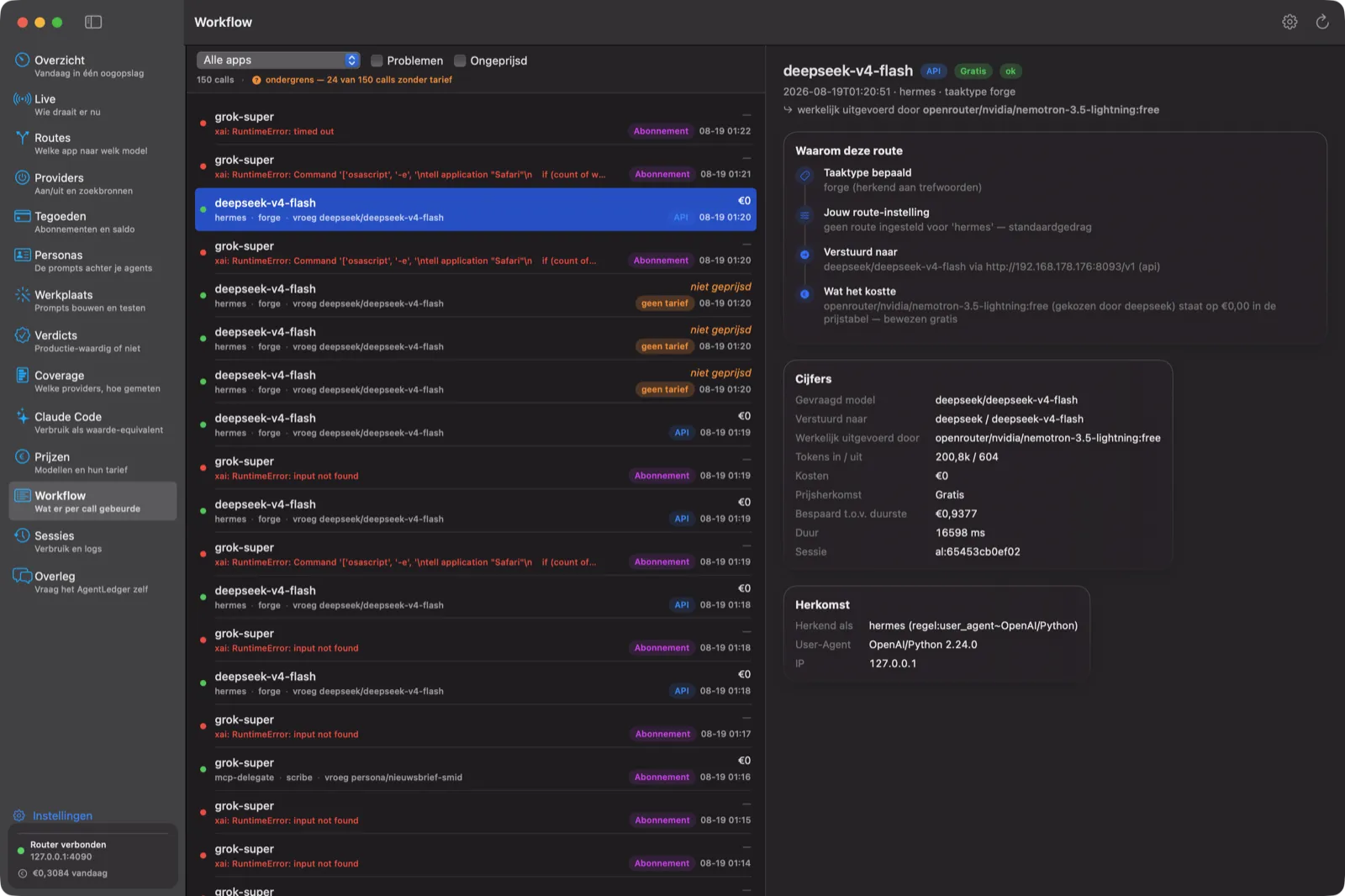
Task: Click the Gratis badge in detail header
Action: pos(973,71)
